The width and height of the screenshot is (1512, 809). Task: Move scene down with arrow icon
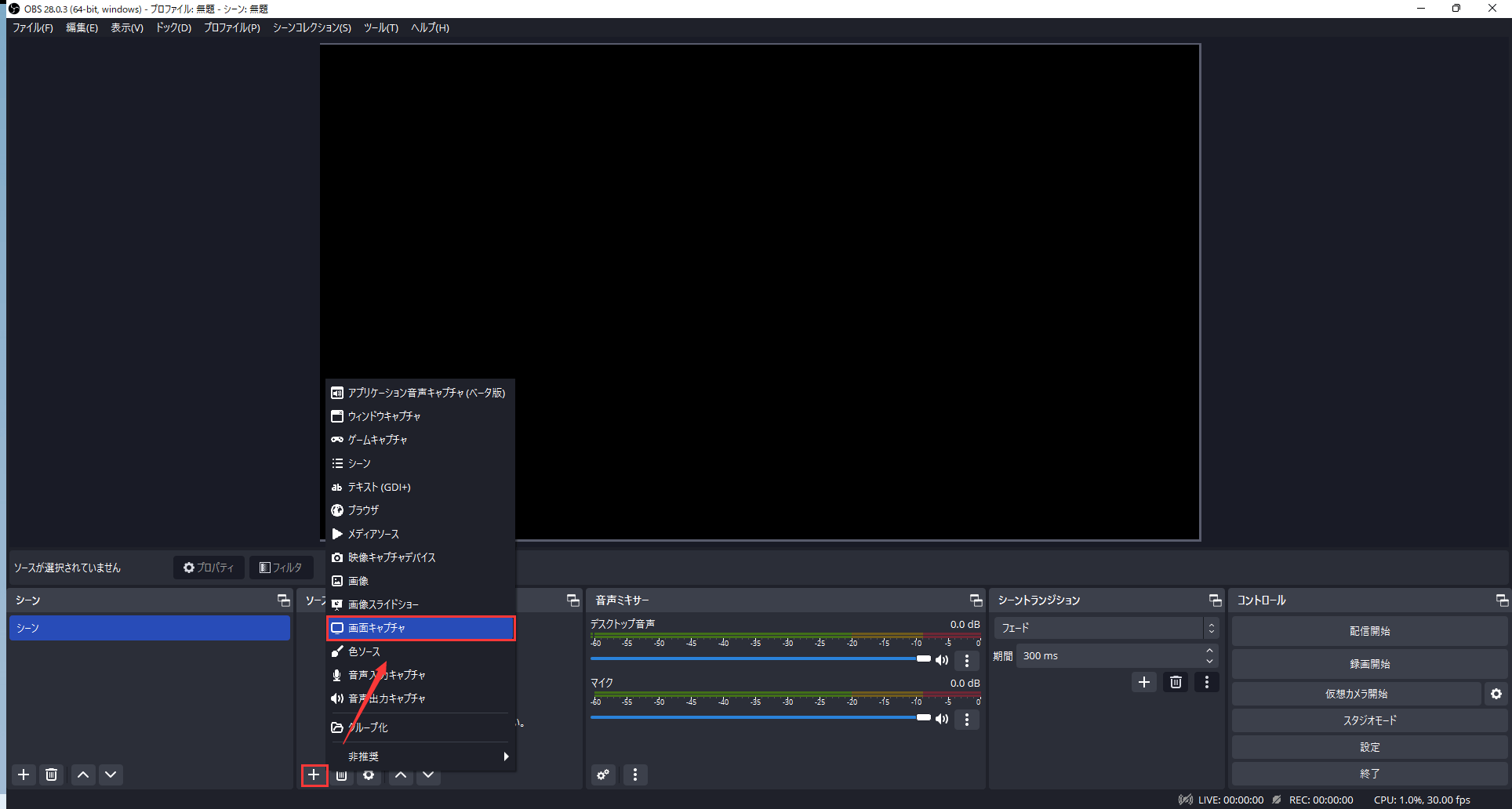point(111,775)
